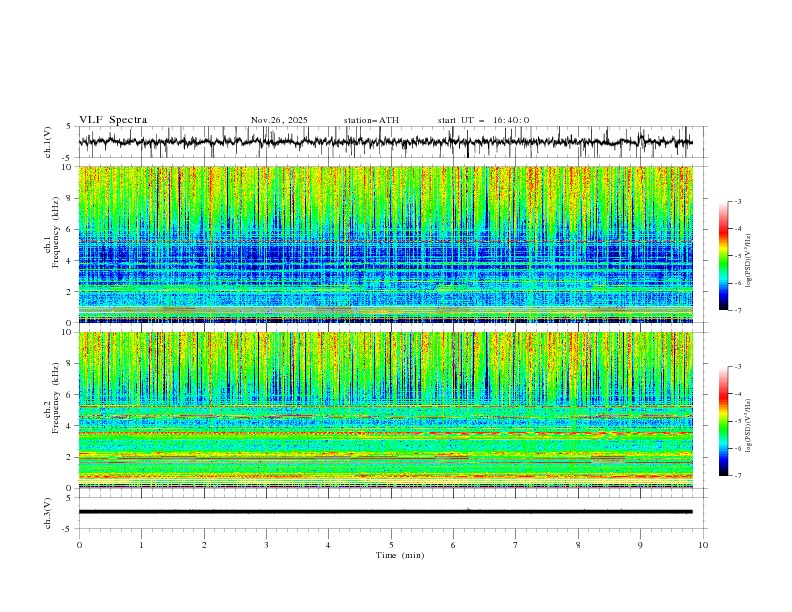Click the 'VLF Spectra' title text
Viewport: 792px width, 612px height.
point(113,120)
